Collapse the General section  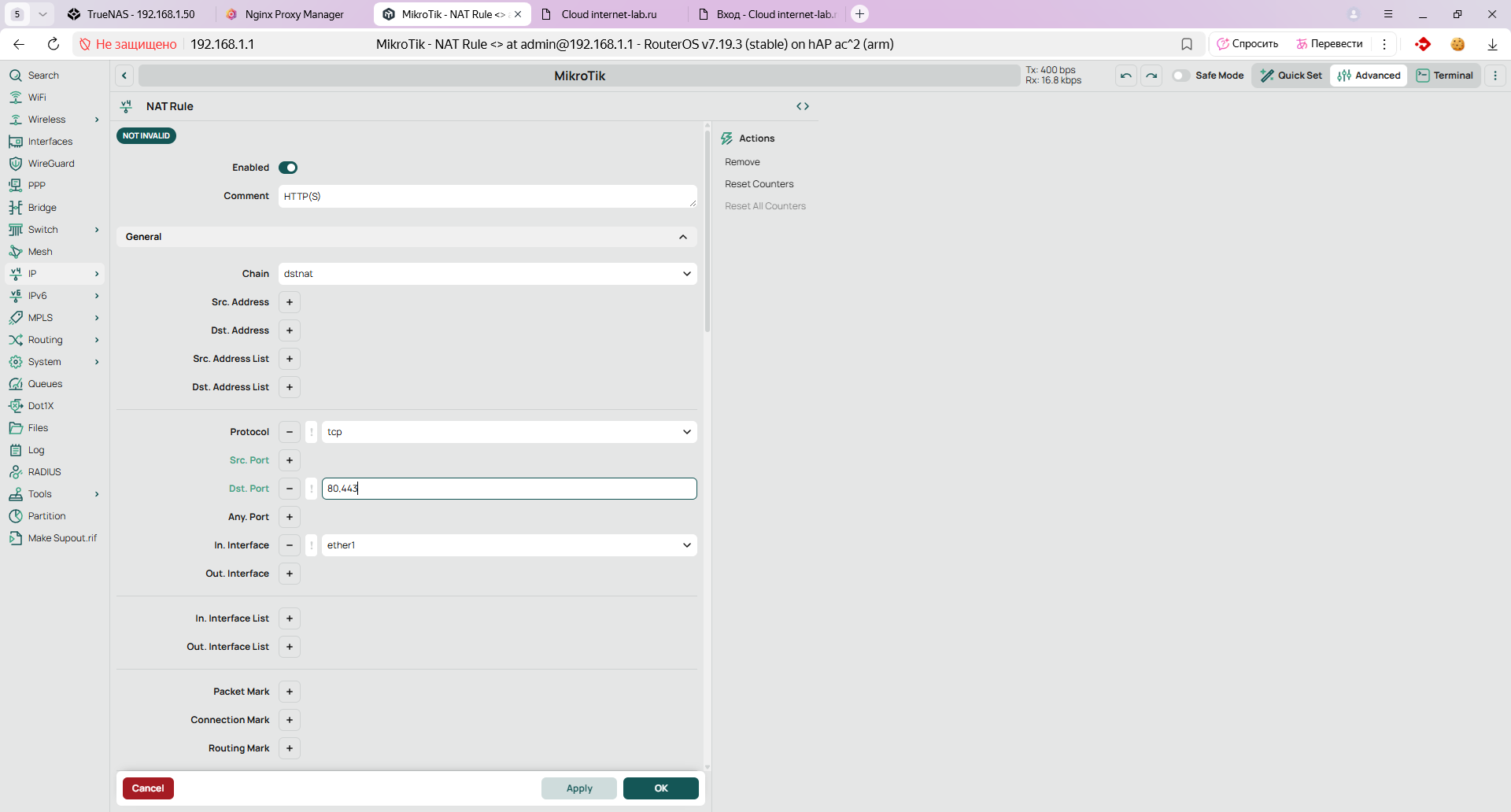point(682,237)
